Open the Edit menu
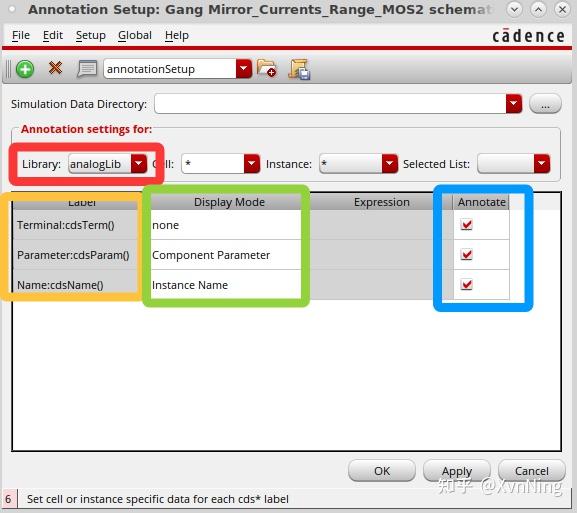The height and width of the screenshot is (513, 577). pyautogui.click(x=53, y=35)
